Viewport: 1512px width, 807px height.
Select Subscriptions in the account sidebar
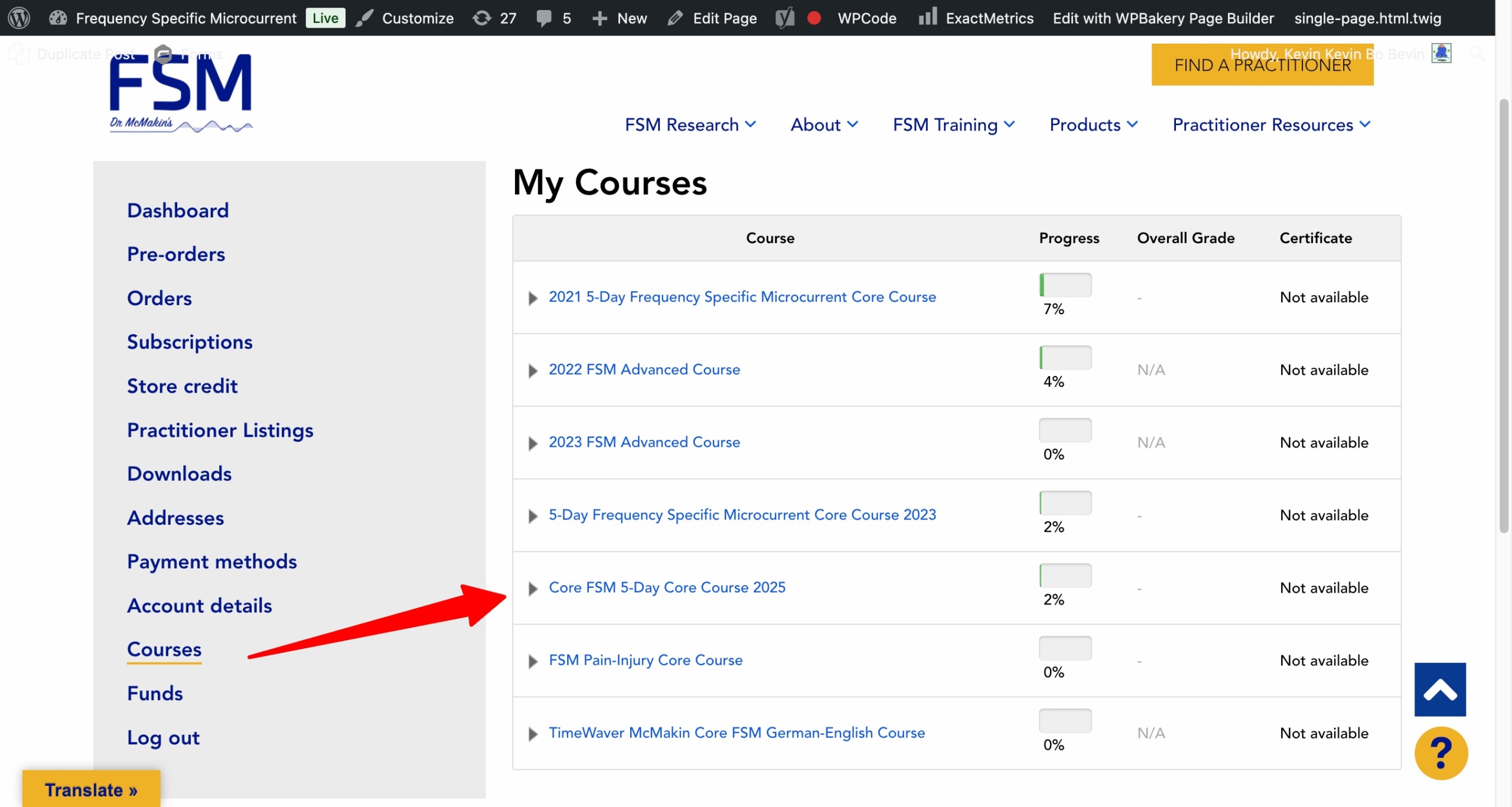click(190, 342)
